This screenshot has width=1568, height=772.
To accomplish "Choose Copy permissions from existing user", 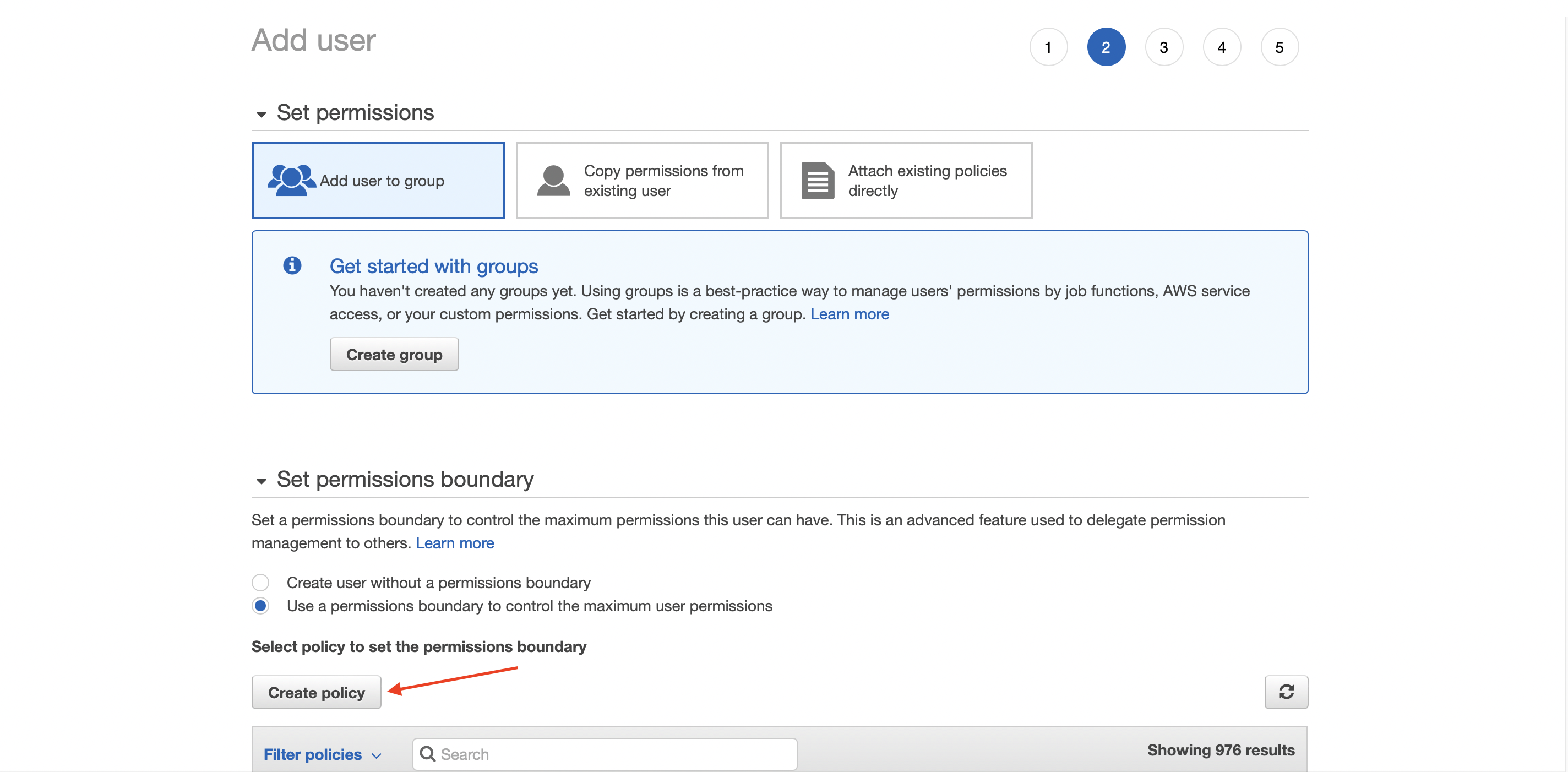I will point(642,180).
